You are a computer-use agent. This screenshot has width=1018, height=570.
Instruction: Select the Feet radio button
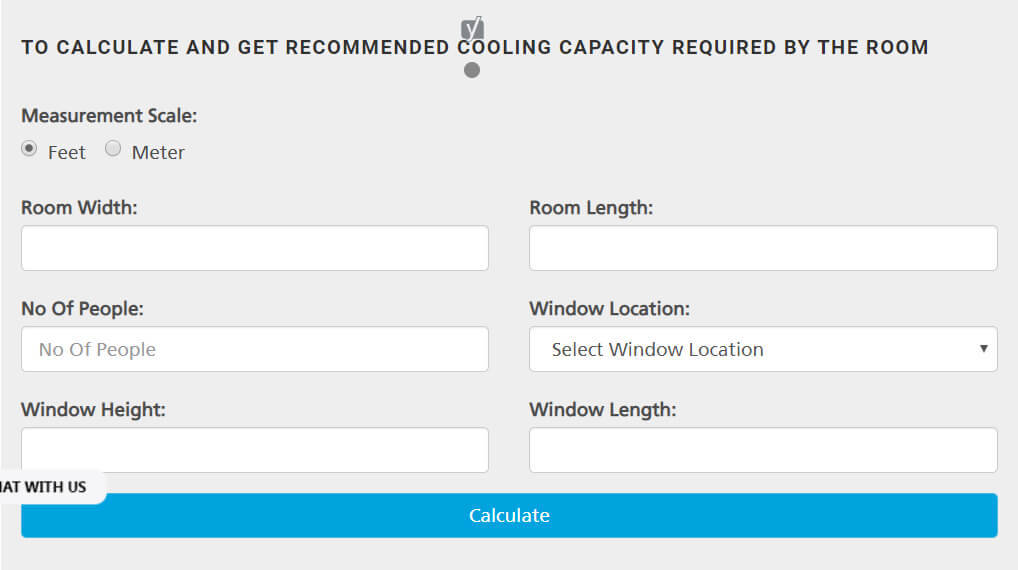[x=30, y=149]
